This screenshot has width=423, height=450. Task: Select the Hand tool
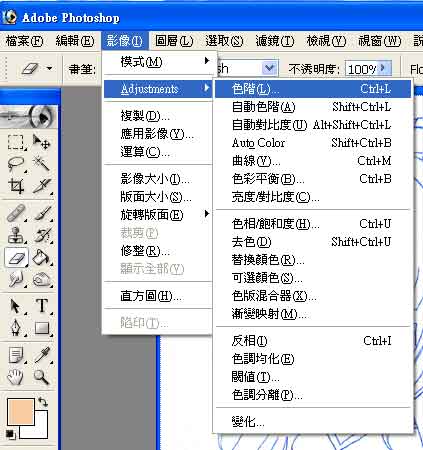pos(16,377)
